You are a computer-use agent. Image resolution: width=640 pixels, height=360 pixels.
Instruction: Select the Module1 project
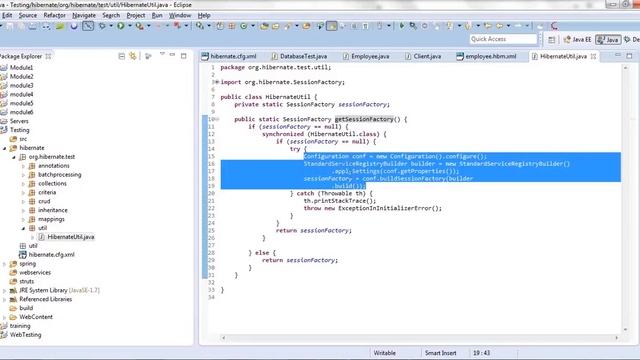pos(21,68)
